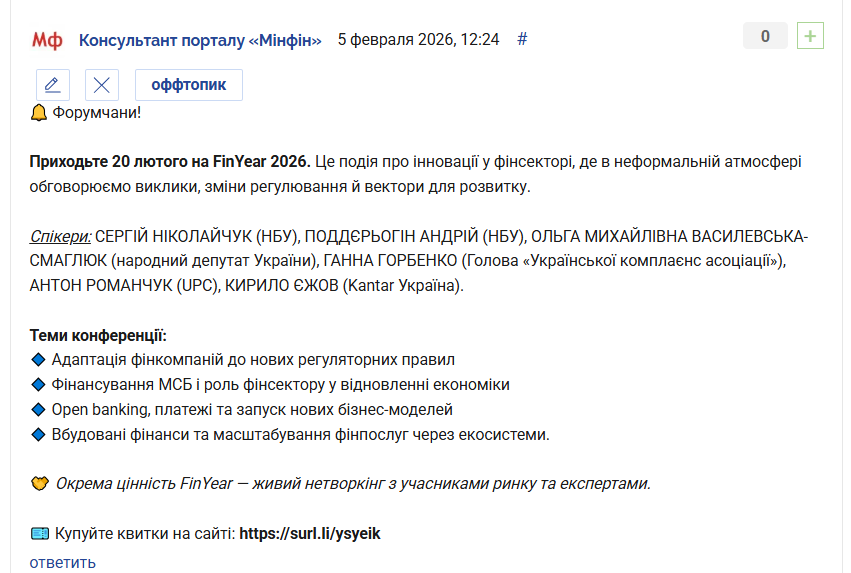This screenshot has height=573, width=851.
Task: Upvote the post with the green plus button
Action: click(x=810, y=37)
